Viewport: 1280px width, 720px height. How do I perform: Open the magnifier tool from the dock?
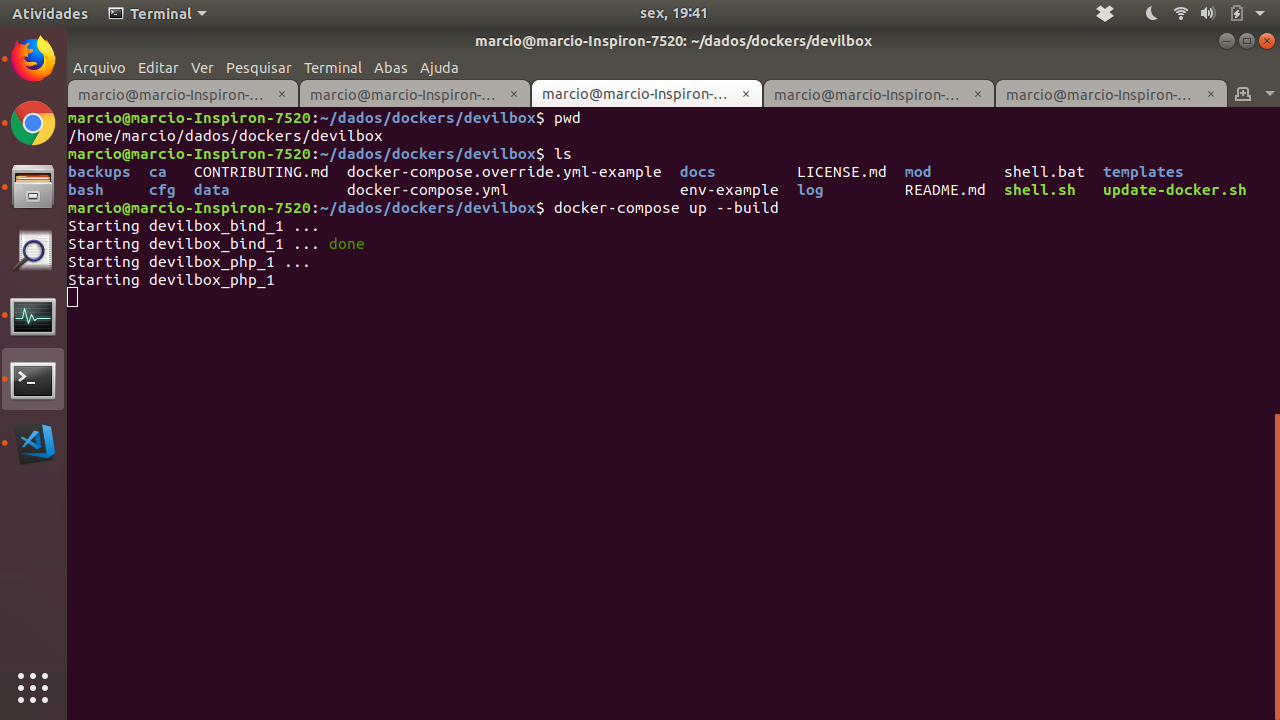pos(33,250)
